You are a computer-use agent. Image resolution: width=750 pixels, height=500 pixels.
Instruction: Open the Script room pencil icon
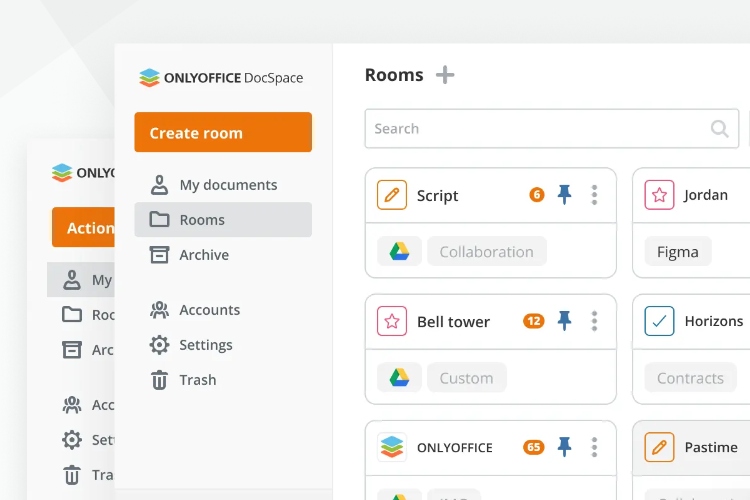coord(392,195)
